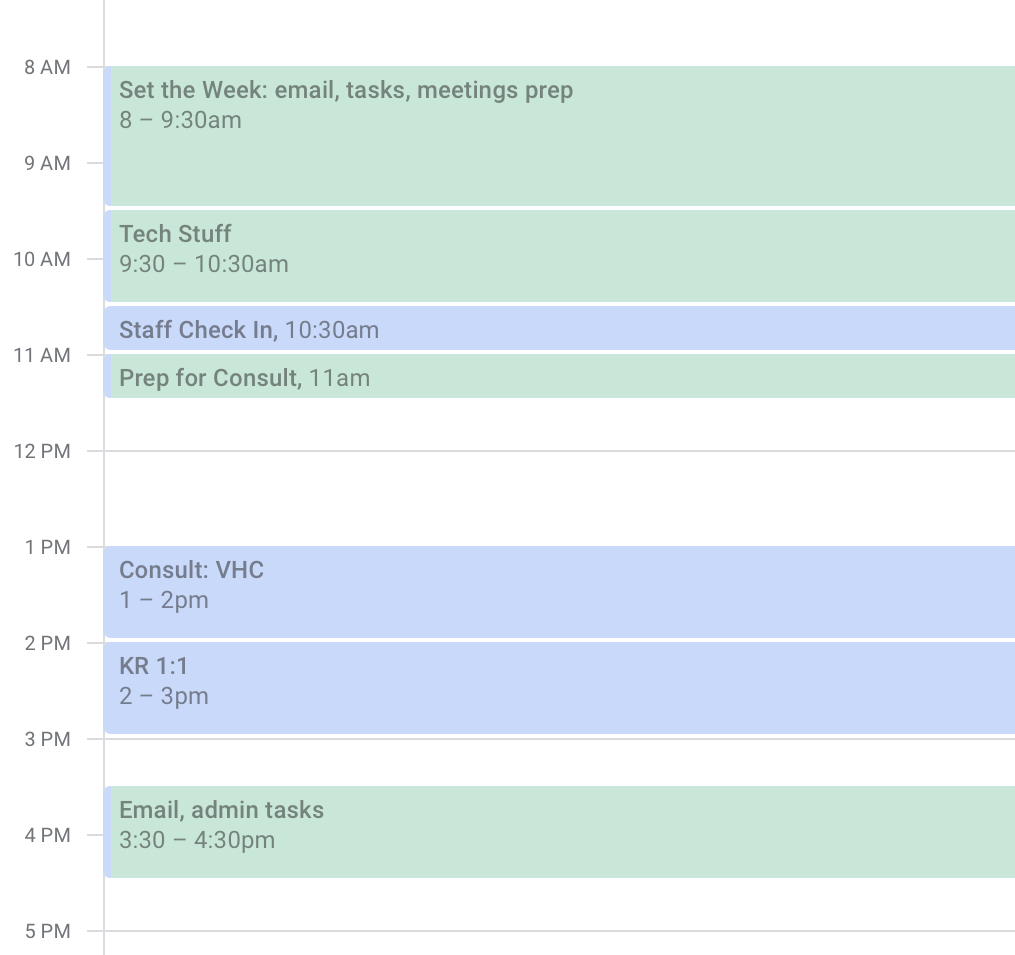
Task: Open the Consult: VHC event
Action: click(559, 592)
